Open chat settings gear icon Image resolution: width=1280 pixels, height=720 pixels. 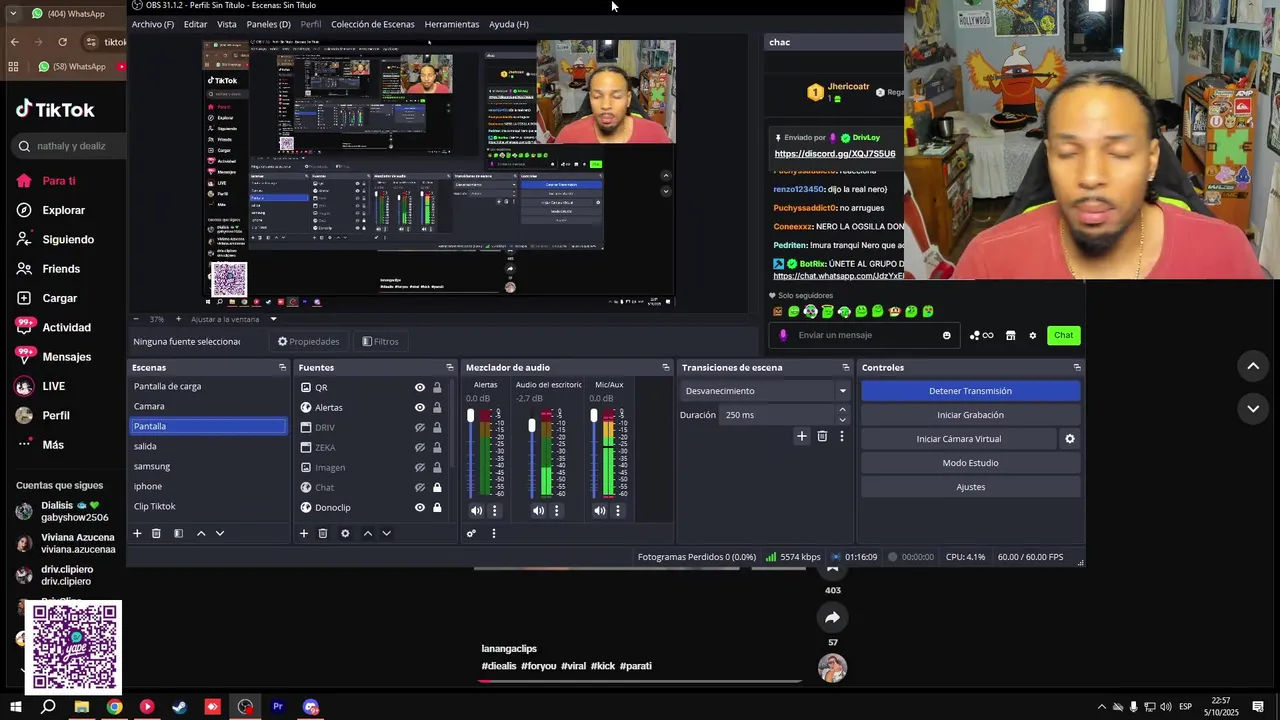coord(1032,335)
